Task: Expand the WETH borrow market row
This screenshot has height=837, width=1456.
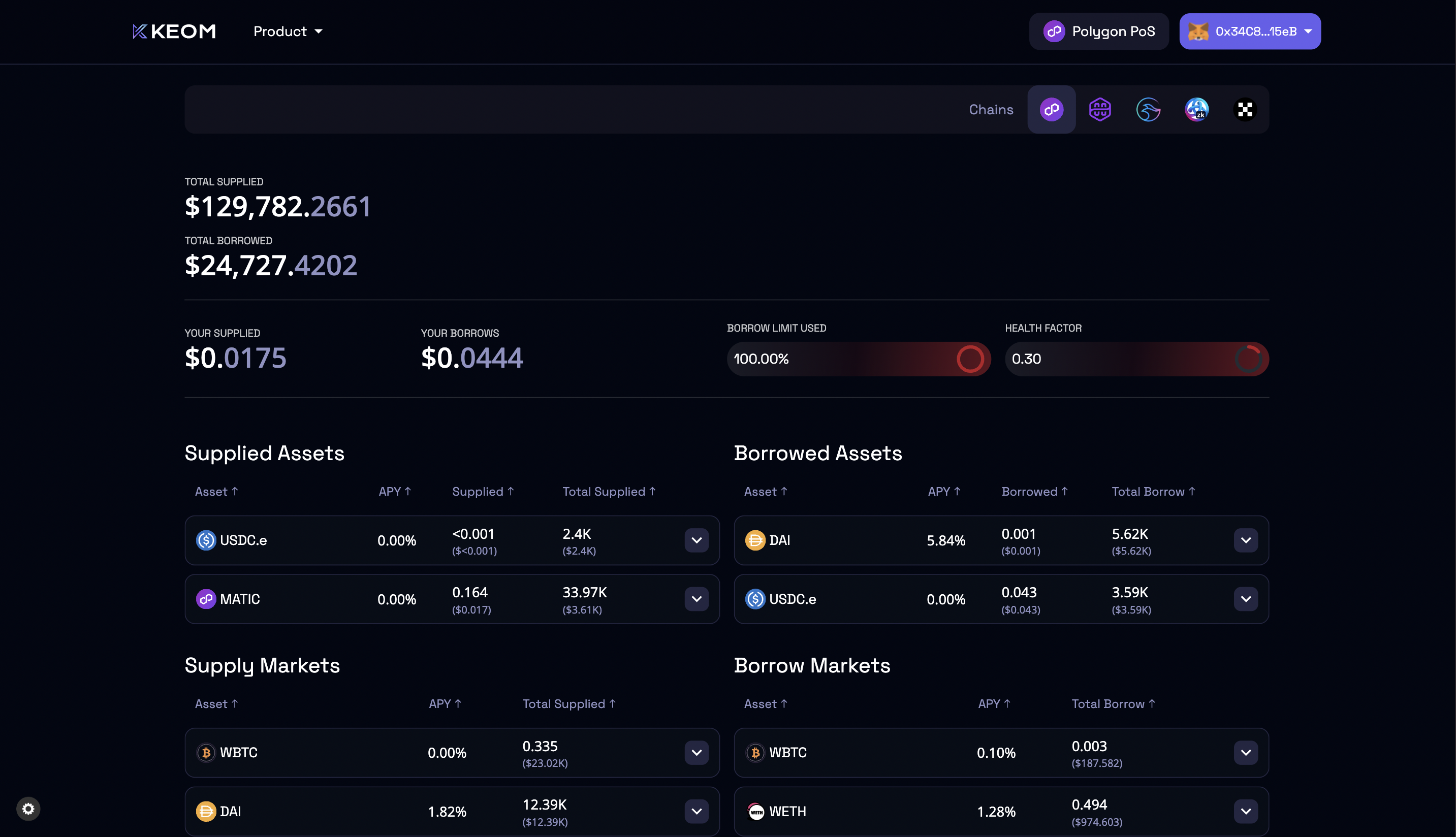Action: pos(1246,811)
